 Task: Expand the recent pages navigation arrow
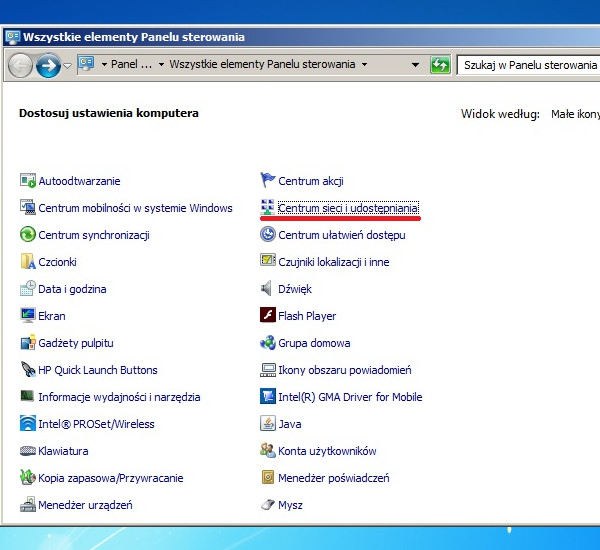pyautogui.click(x=67, y=66)
